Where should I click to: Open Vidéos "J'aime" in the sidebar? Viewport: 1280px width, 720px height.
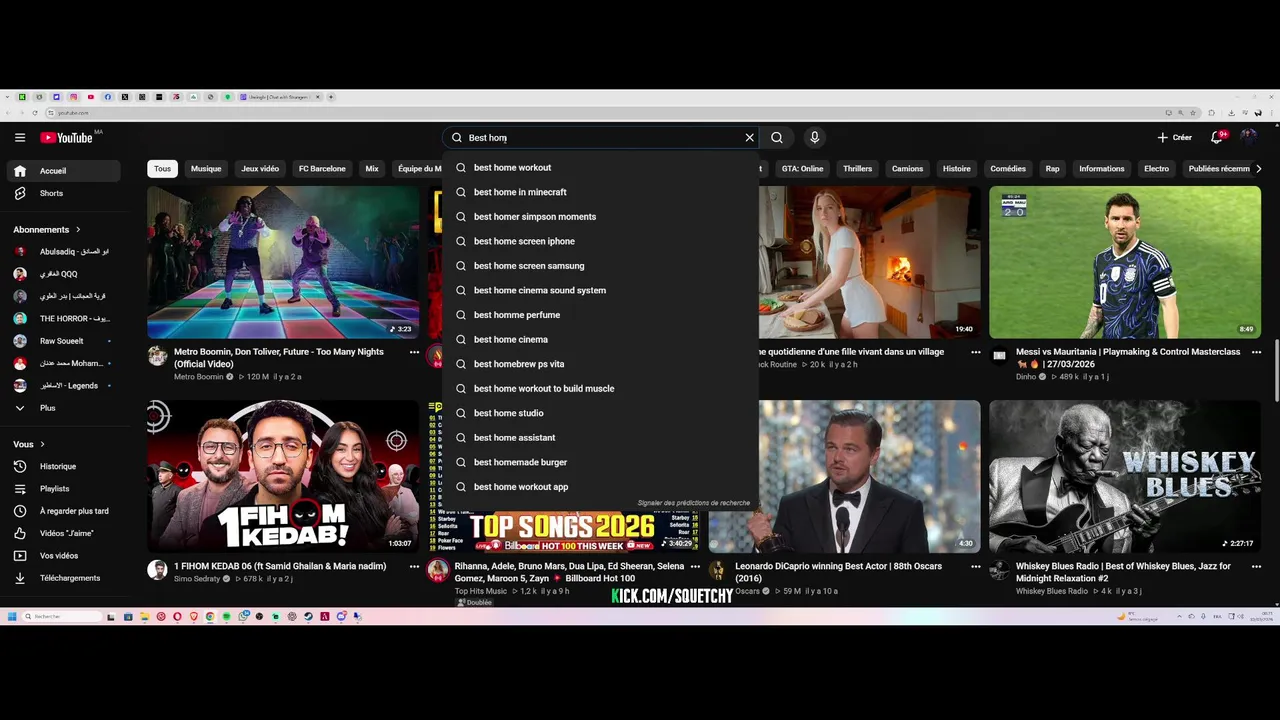pyautogui.click(x=64, y=533)
